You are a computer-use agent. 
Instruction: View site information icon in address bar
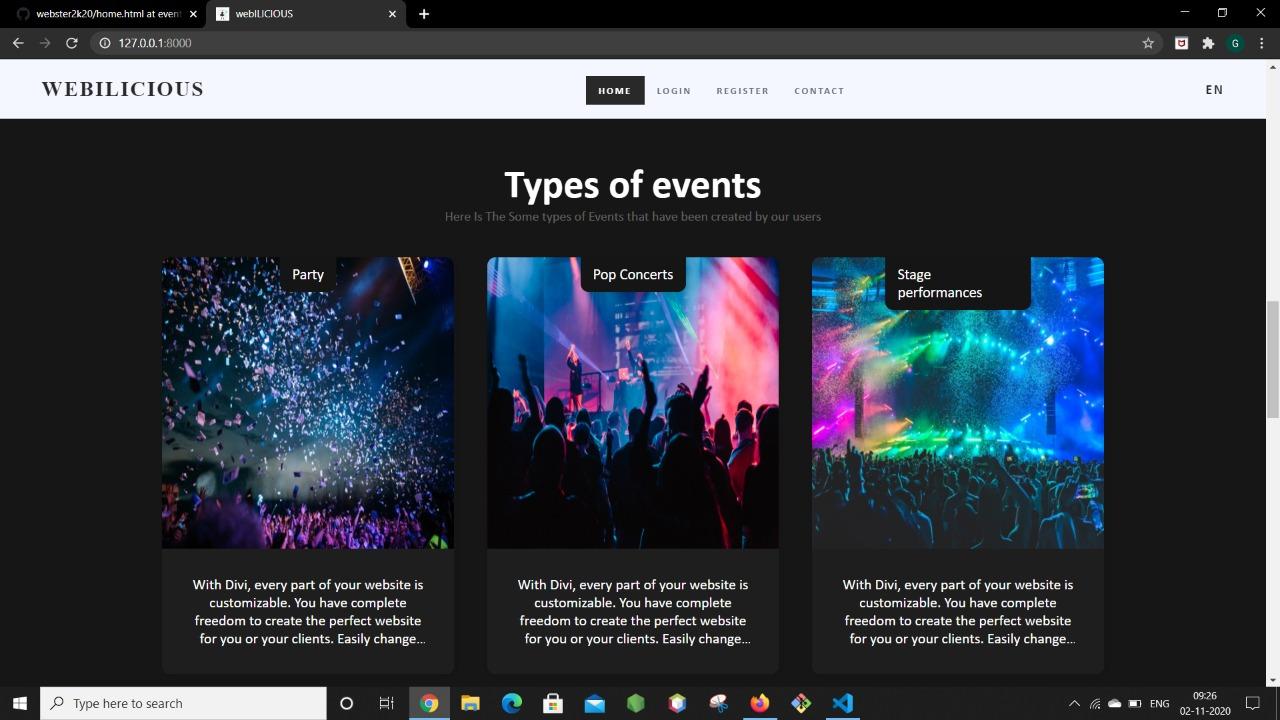pos(104,43)
